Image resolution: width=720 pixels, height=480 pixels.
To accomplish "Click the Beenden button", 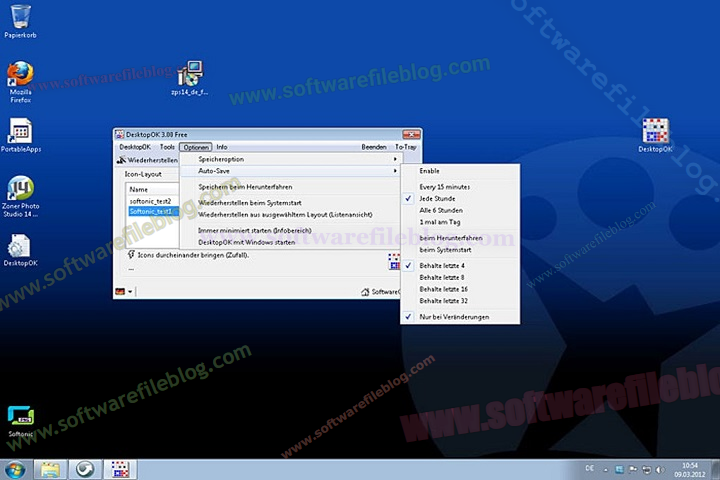I will click(373, 147).
